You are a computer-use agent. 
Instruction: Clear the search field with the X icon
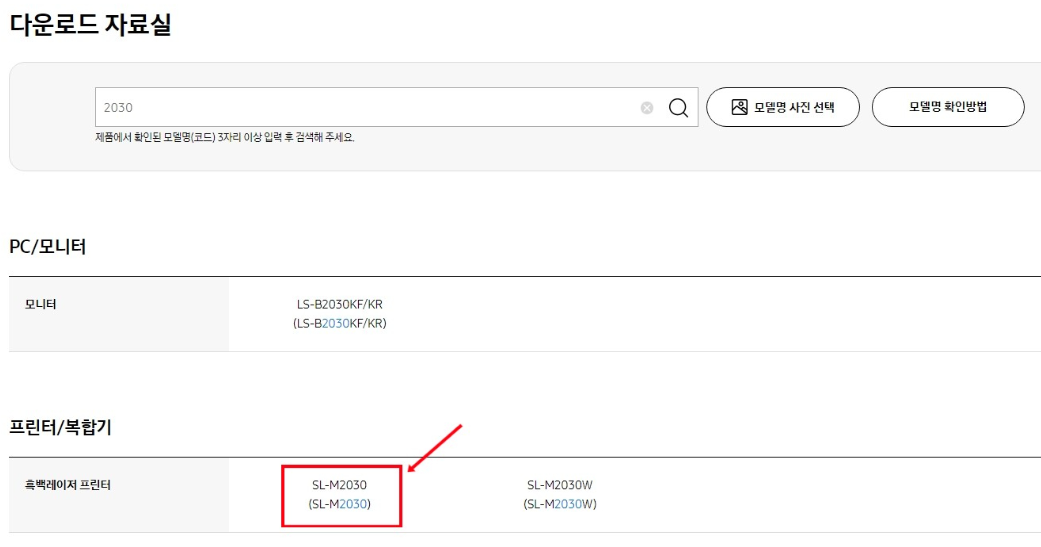click(x=647, y=108)
